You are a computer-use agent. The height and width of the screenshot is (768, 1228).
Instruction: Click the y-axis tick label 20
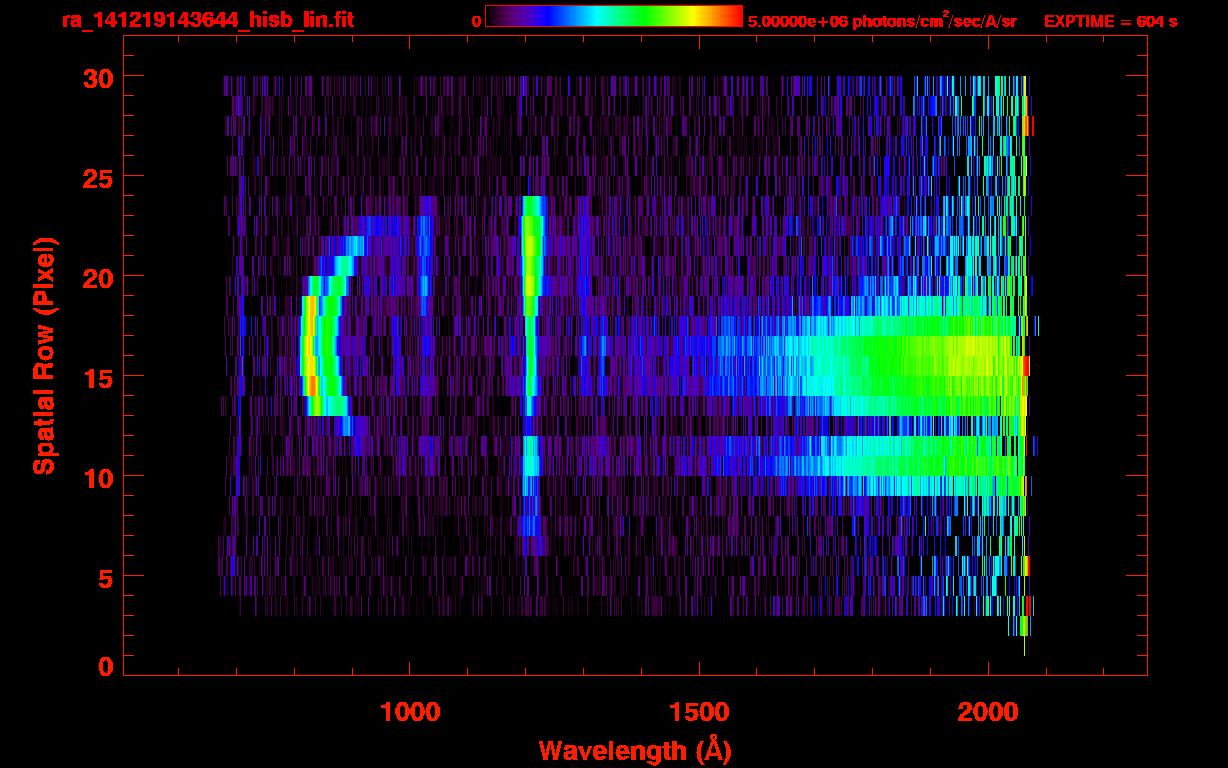pyautogui.click(x=96, y=277)
